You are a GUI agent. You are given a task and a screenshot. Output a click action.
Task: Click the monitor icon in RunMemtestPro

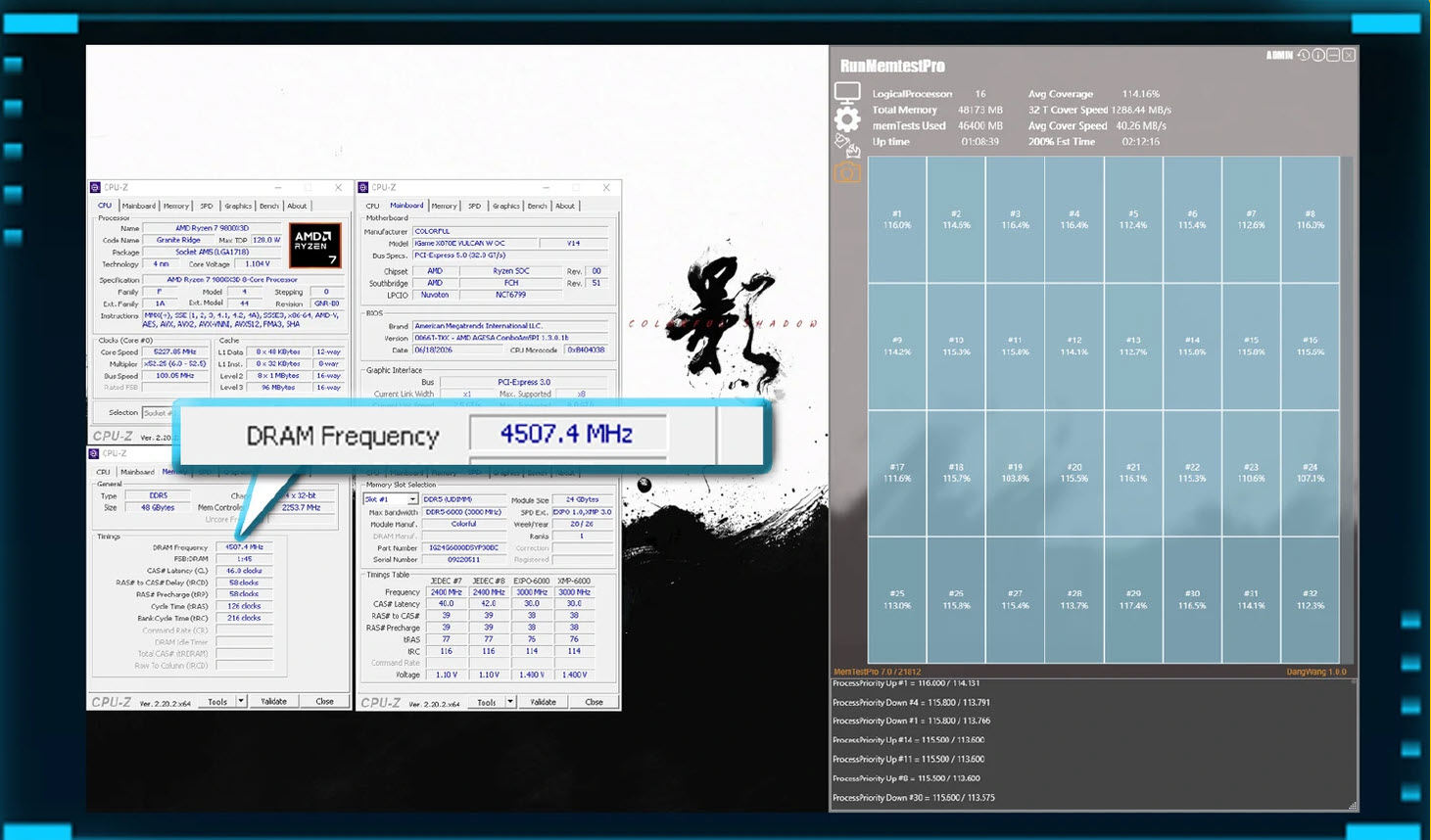click(847, 94)
